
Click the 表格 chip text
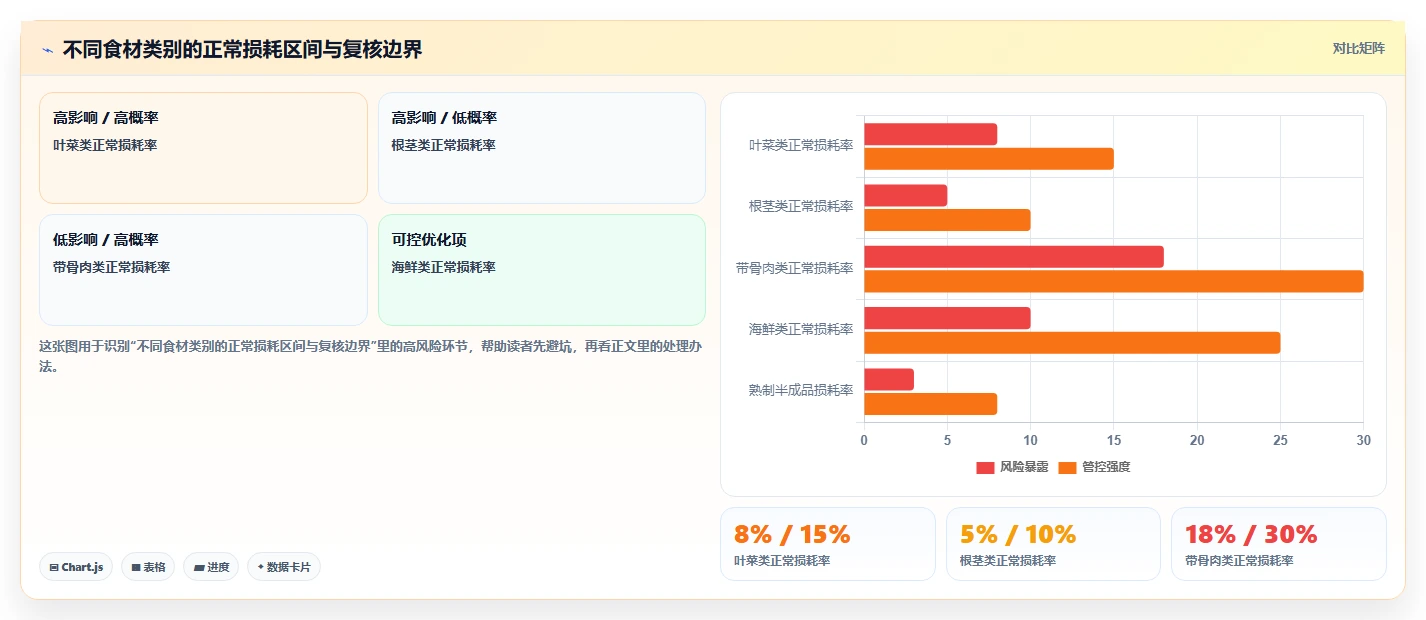(154, 567)
